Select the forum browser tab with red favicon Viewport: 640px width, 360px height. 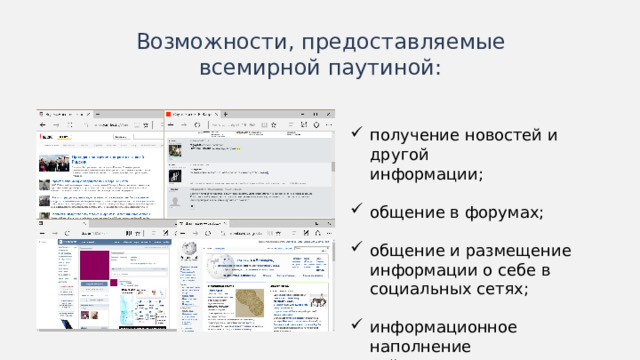point(192,115)
